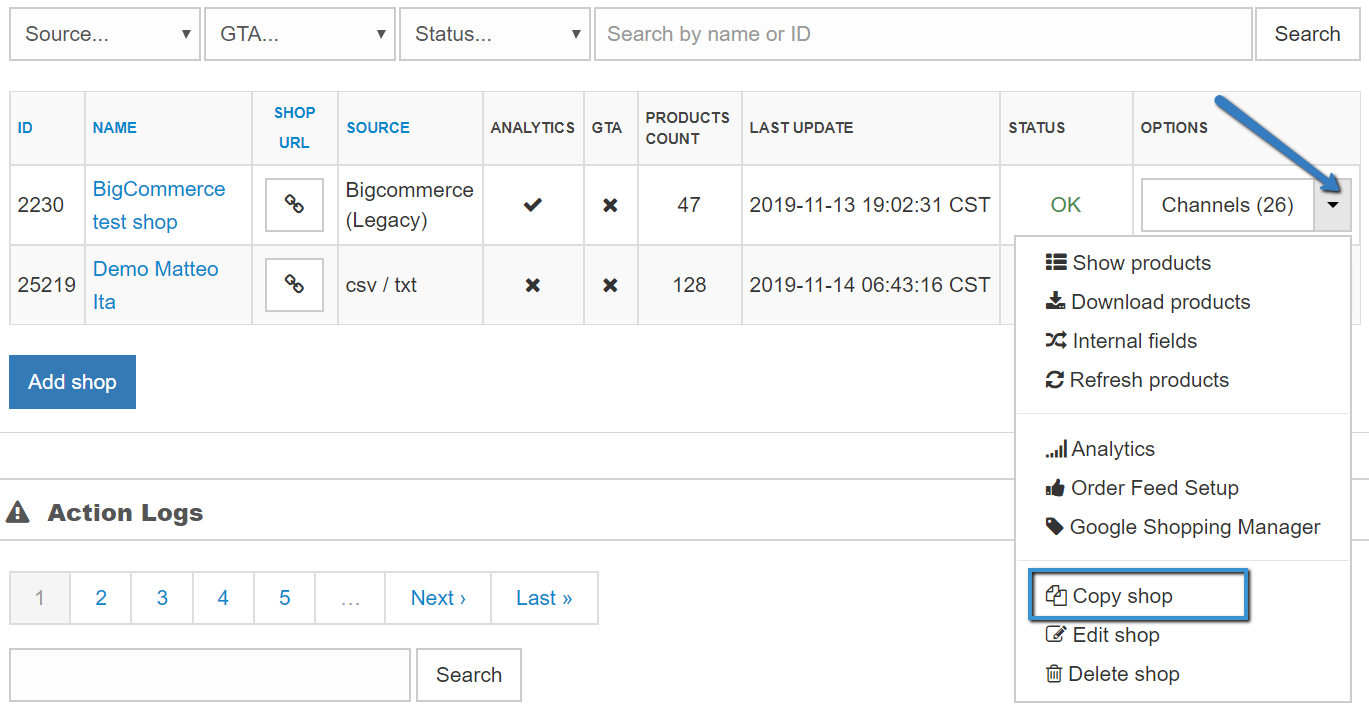Sort table by NAME column header
1369x708 pixels.
point(115,128)
